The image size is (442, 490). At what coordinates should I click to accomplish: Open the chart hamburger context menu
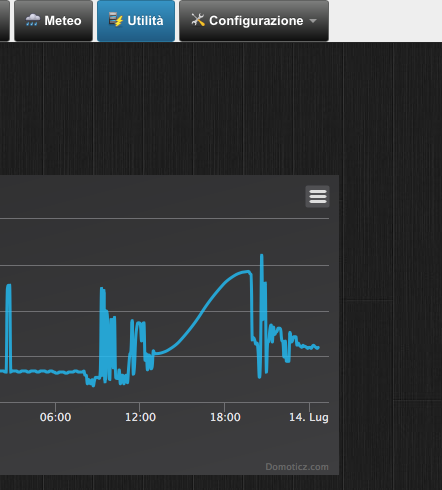coord(317,196)
